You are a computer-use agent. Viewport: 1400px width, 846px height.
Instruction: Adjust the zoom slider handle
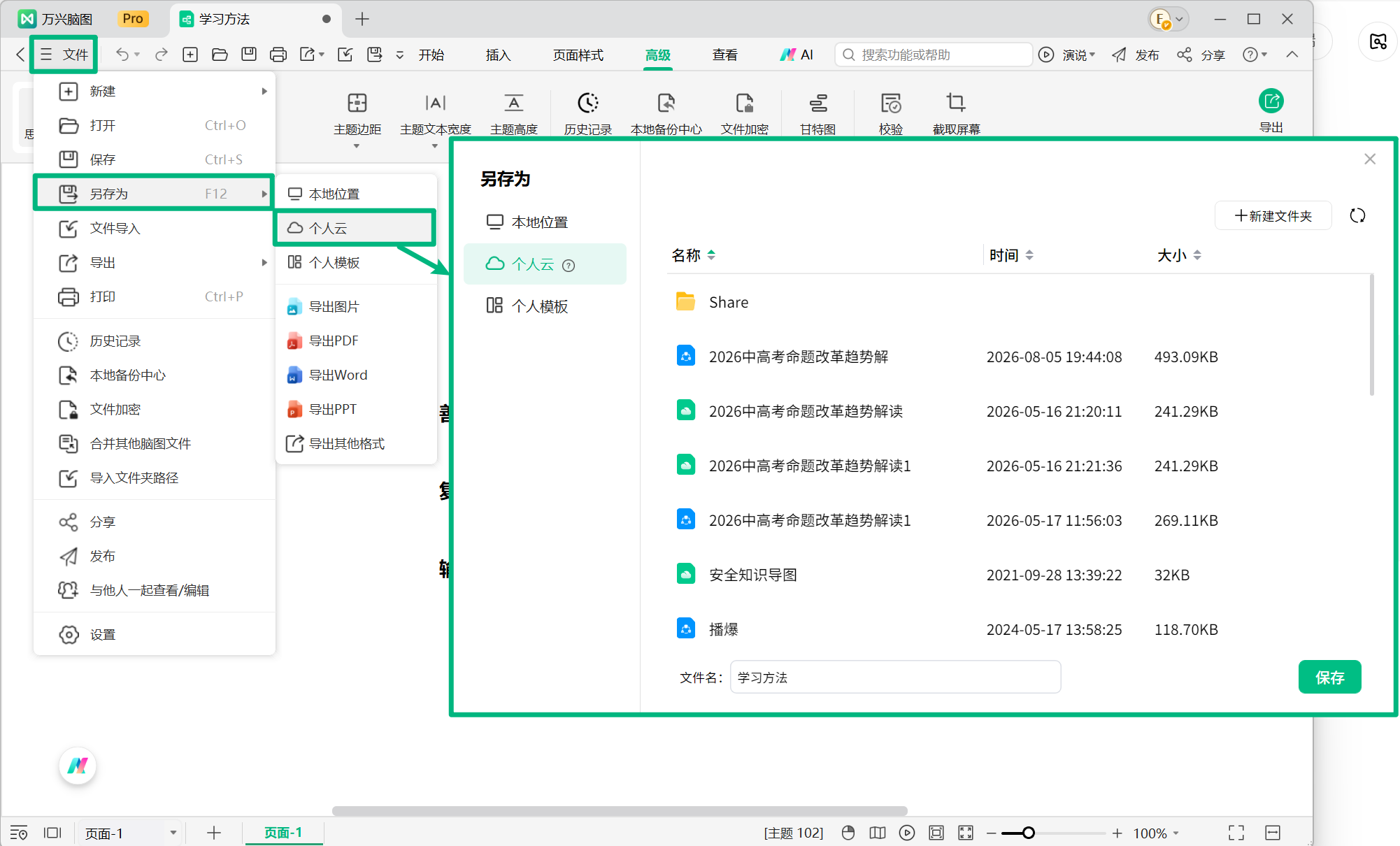pyautogui.click(x=1028, y=833)
